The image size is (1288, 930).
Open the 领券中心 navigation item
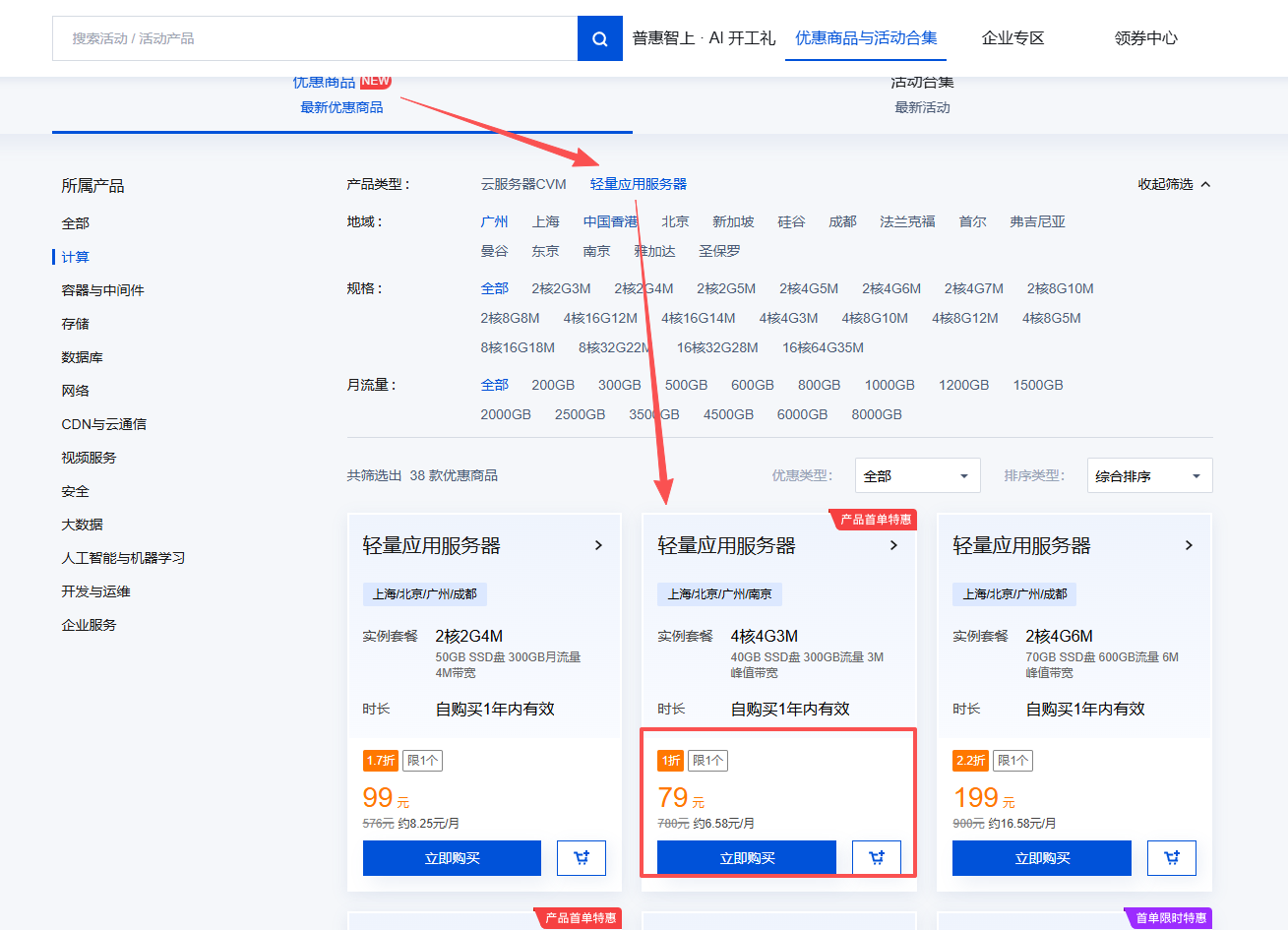1145,38
